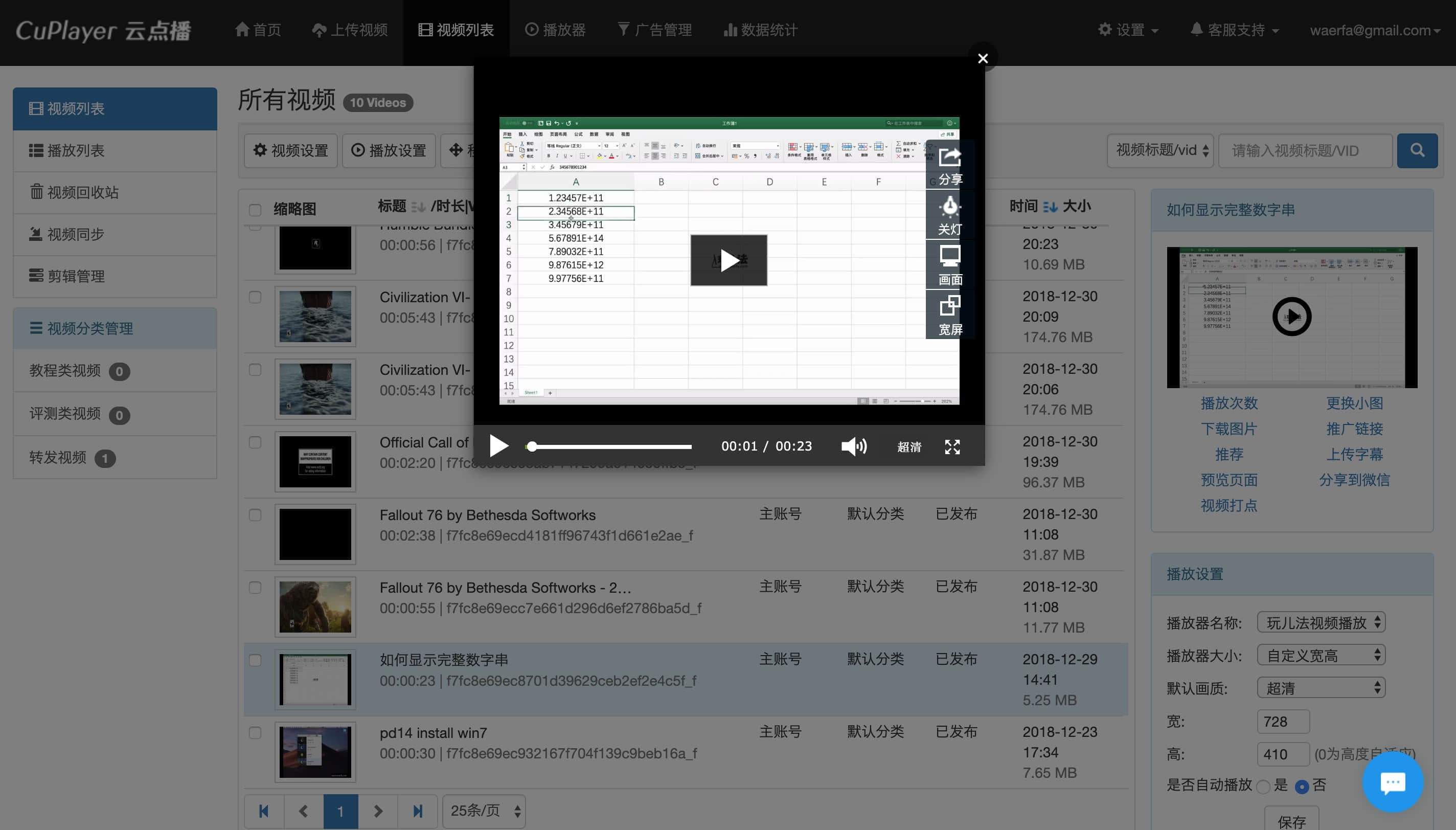The image size is (1456, 830).
Task: Click 视频设置 gear button
Action: pyautogui.click(x=290, y=150)
